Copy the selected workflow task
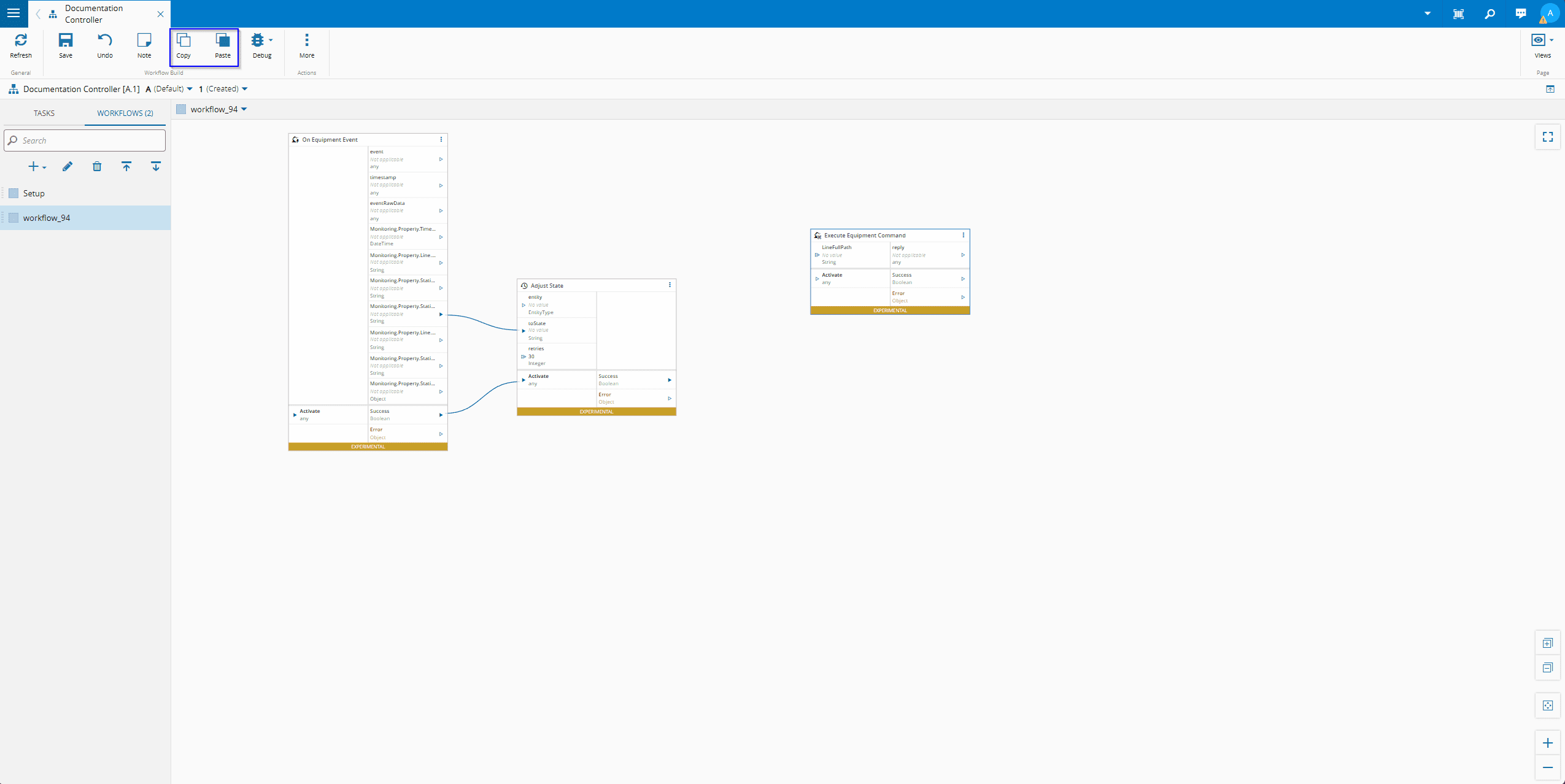Image resolution: width=1565 pixels, height=784 pixels. (x=184, y=45)
